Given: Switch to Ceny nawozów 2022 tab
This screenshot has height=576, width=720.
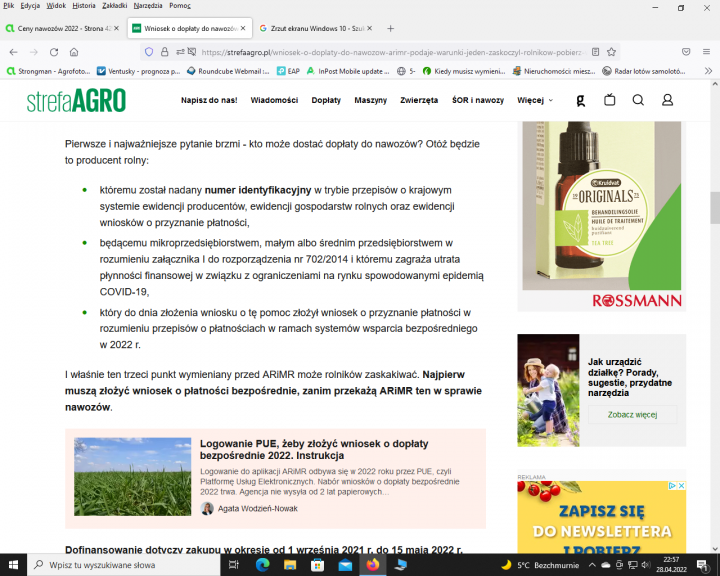Looking at the screenshot, I should tap(63, 28).
